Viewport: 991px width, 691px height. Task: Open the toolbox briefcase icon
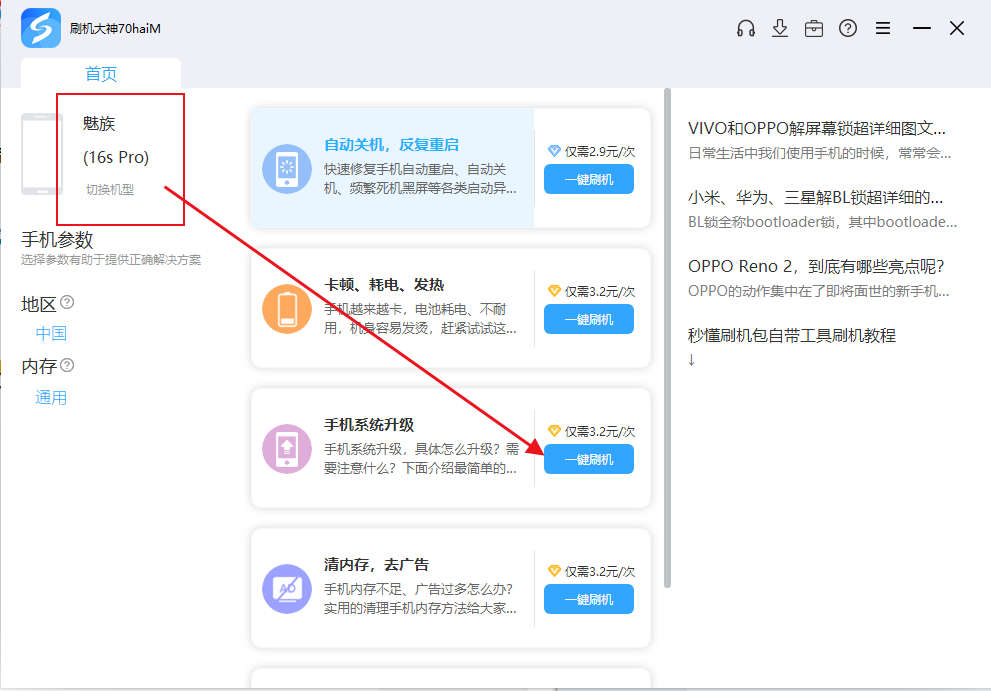[x=814, y=28]
